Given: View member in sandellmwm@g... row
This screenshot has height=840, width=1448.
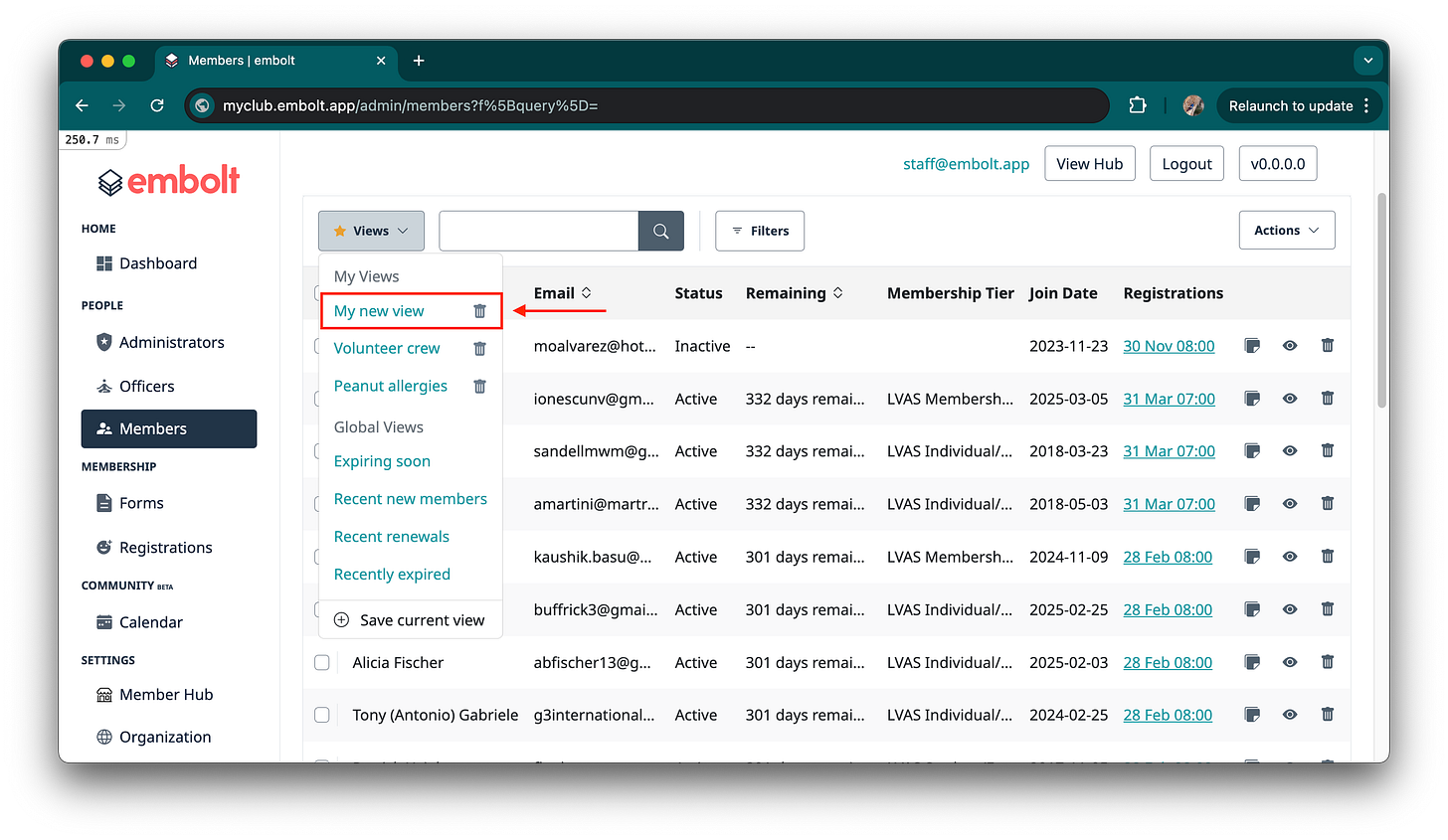Looking at the screenshot, I should 1290,451.
